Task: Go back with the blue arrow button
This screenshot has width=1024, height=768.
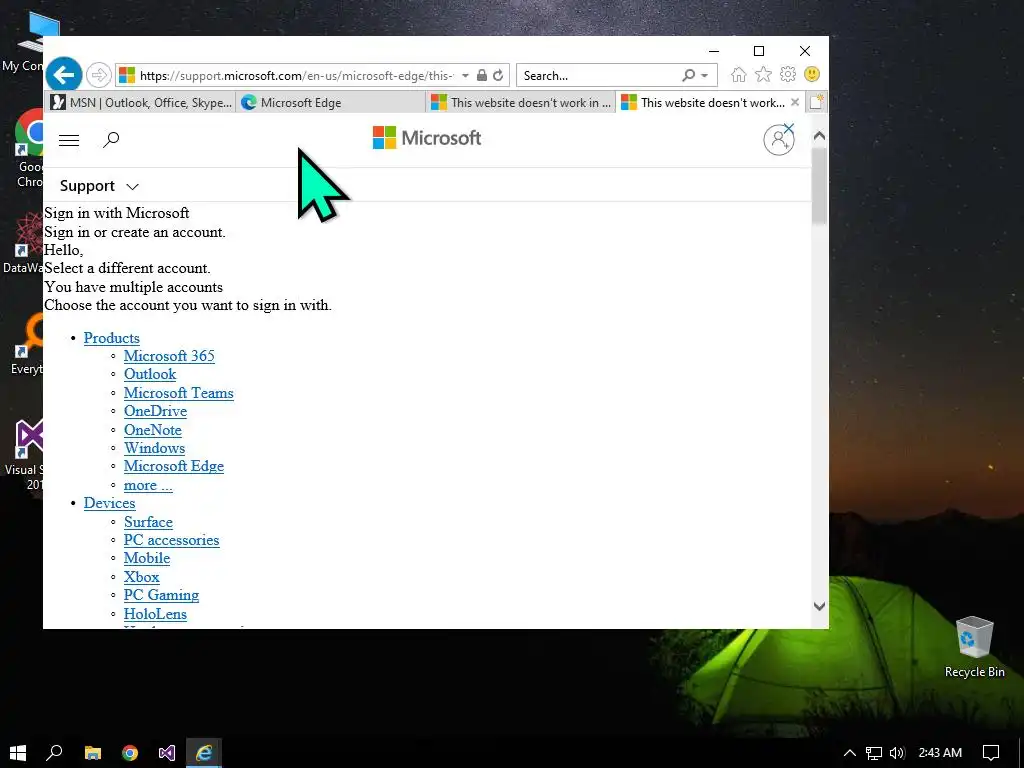Action: pos(64,75)
